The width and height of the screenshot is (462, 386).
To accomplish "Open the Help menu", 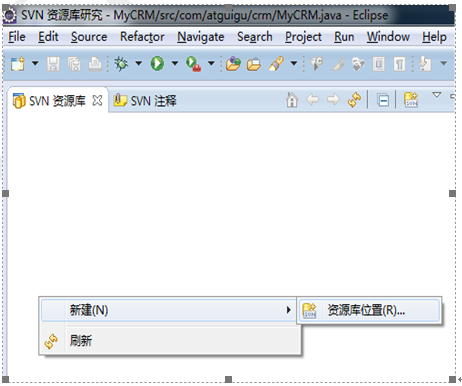I will tap(434, 37).
